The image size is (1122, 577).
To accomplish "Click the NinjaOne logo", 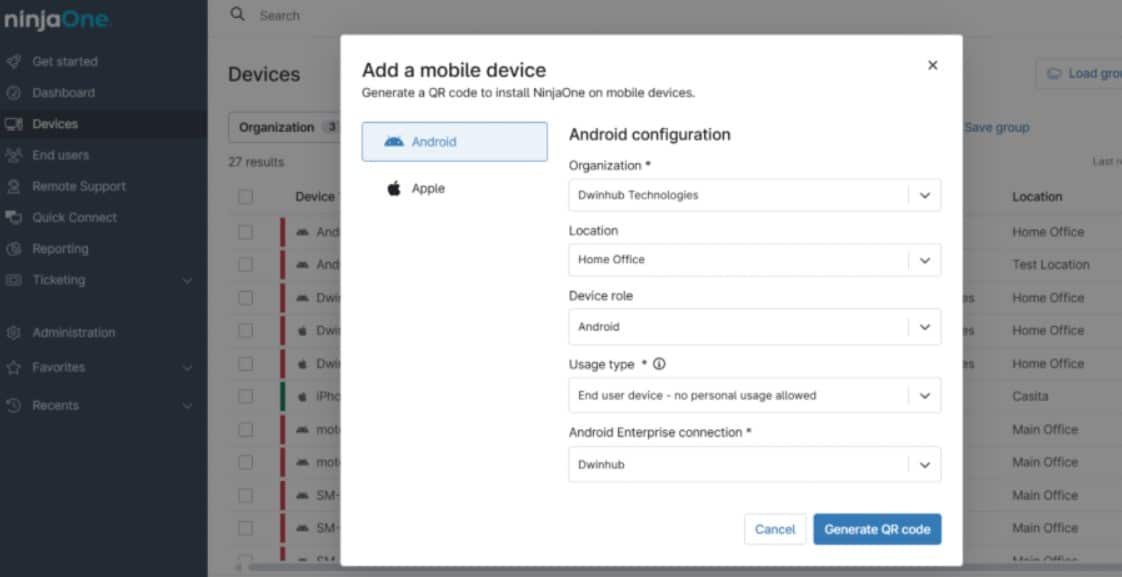I will pos(56,20).
